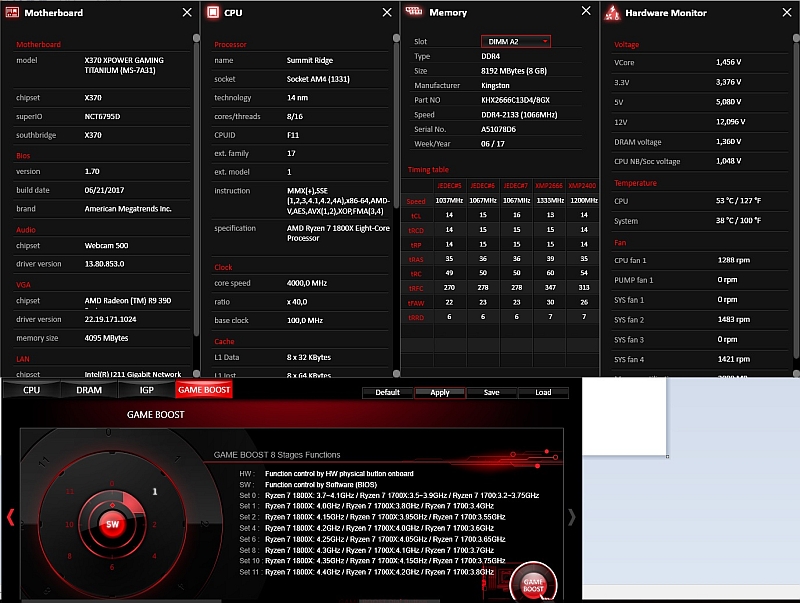The image size is (800, 603).
Task: Click the VCore value 1,456 V
Action: click(729, 62)
